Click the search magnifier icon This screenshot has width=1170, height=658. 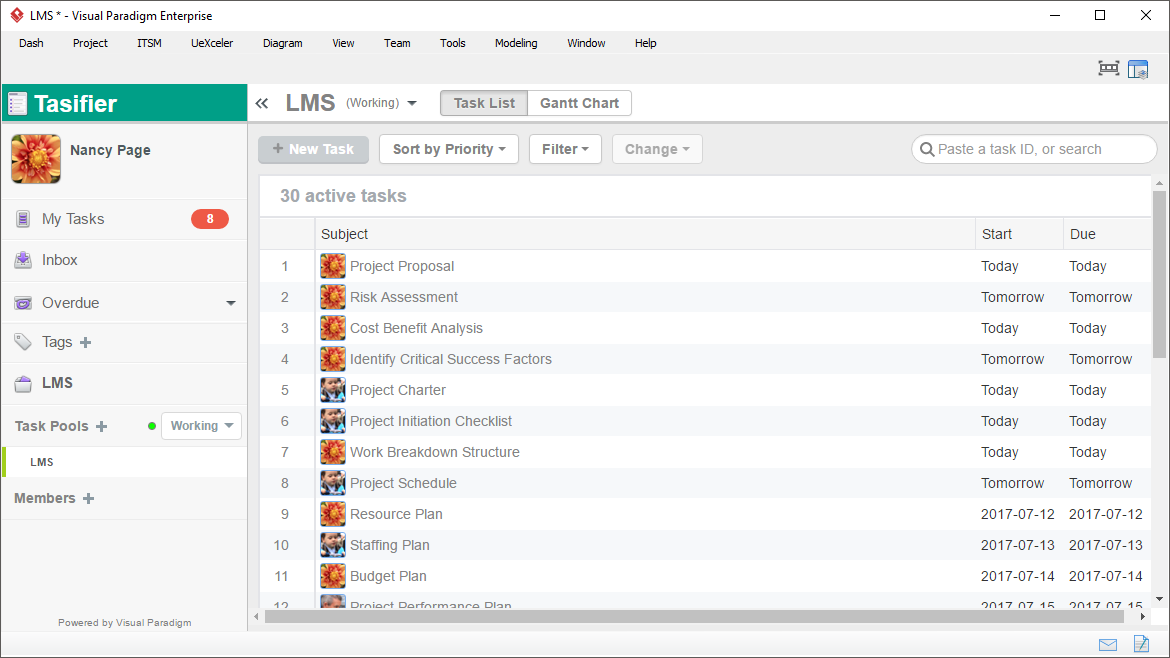pos(927,149)
